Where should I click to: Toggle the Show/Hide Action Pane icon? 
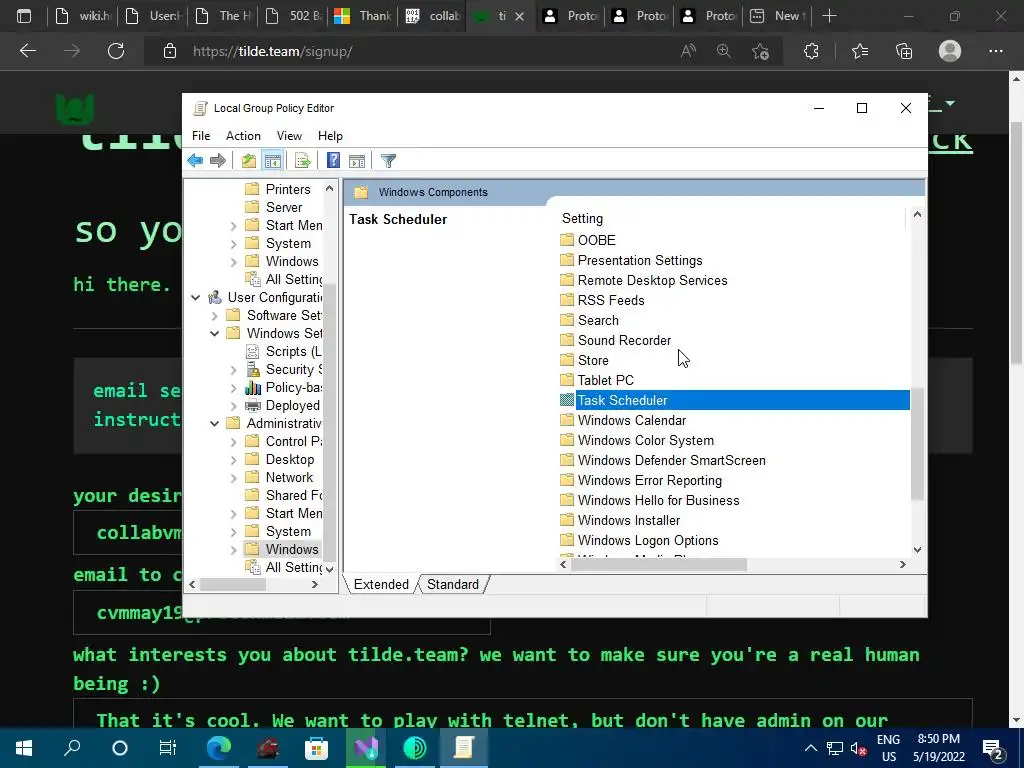[x=357, y=161]
